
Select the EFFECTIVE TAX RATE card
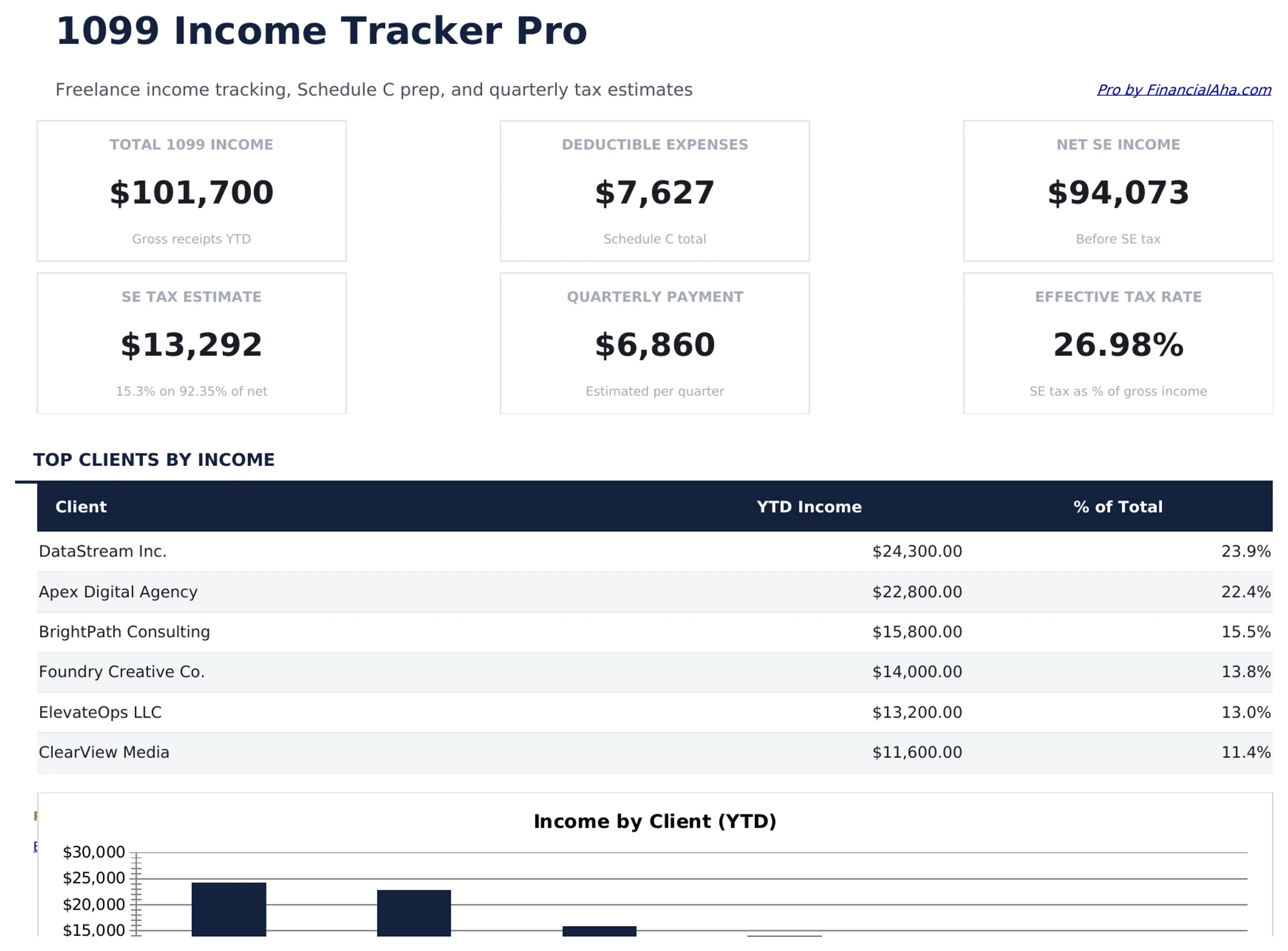(x=1118, y=342)
